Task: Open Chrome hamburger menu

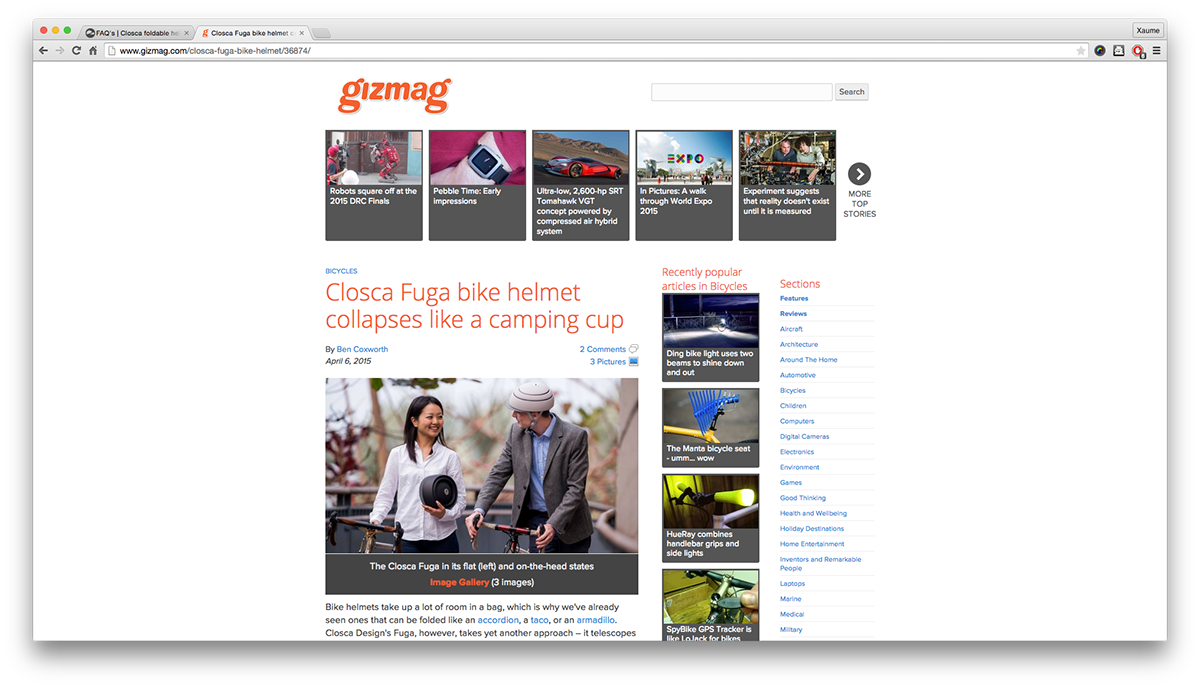Action: 1157,50
